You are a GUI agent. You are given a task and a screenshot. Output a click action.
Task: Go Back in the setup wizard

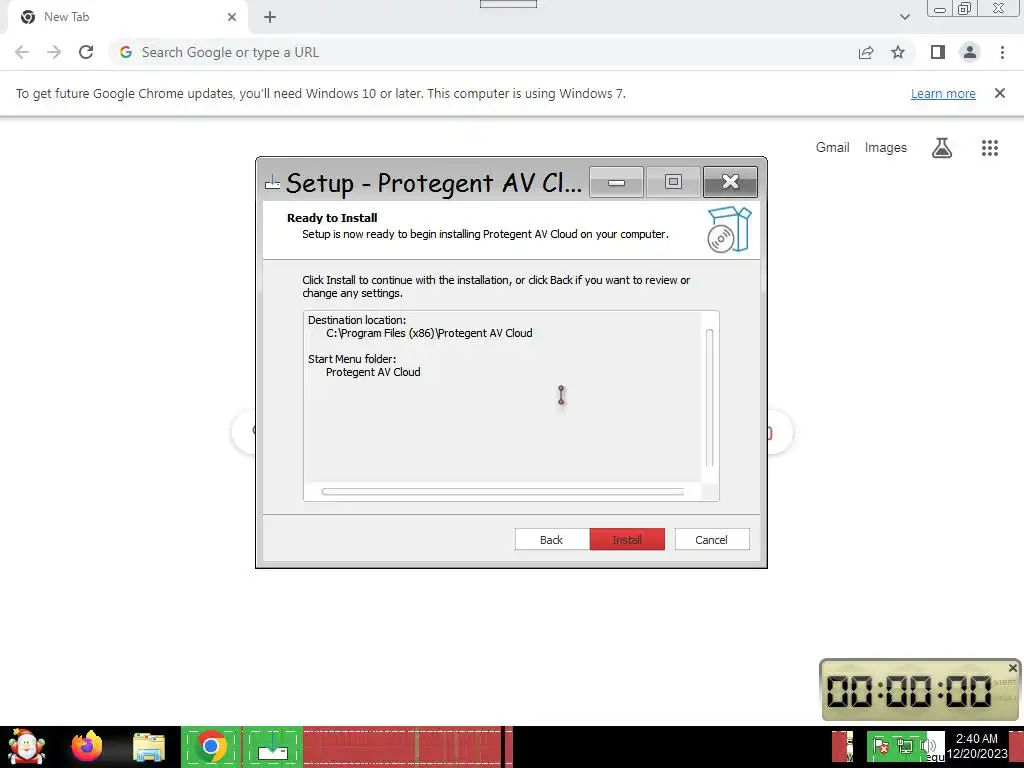(x=551, y=539)
